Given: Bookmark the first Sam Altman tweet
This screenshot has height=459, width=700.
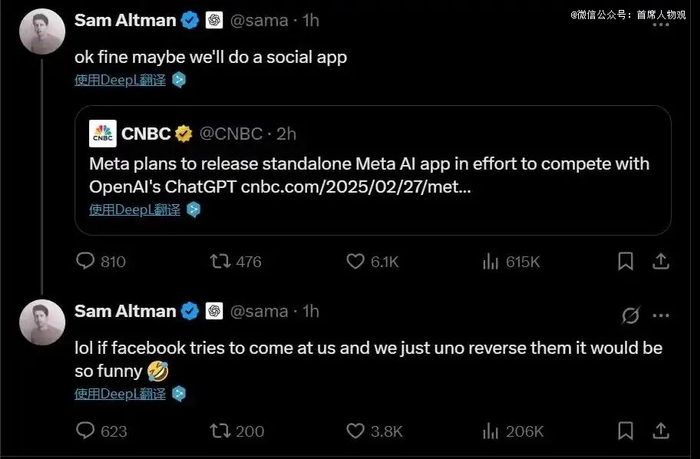Looking at the screenshot, I should [x=626, y=262].
